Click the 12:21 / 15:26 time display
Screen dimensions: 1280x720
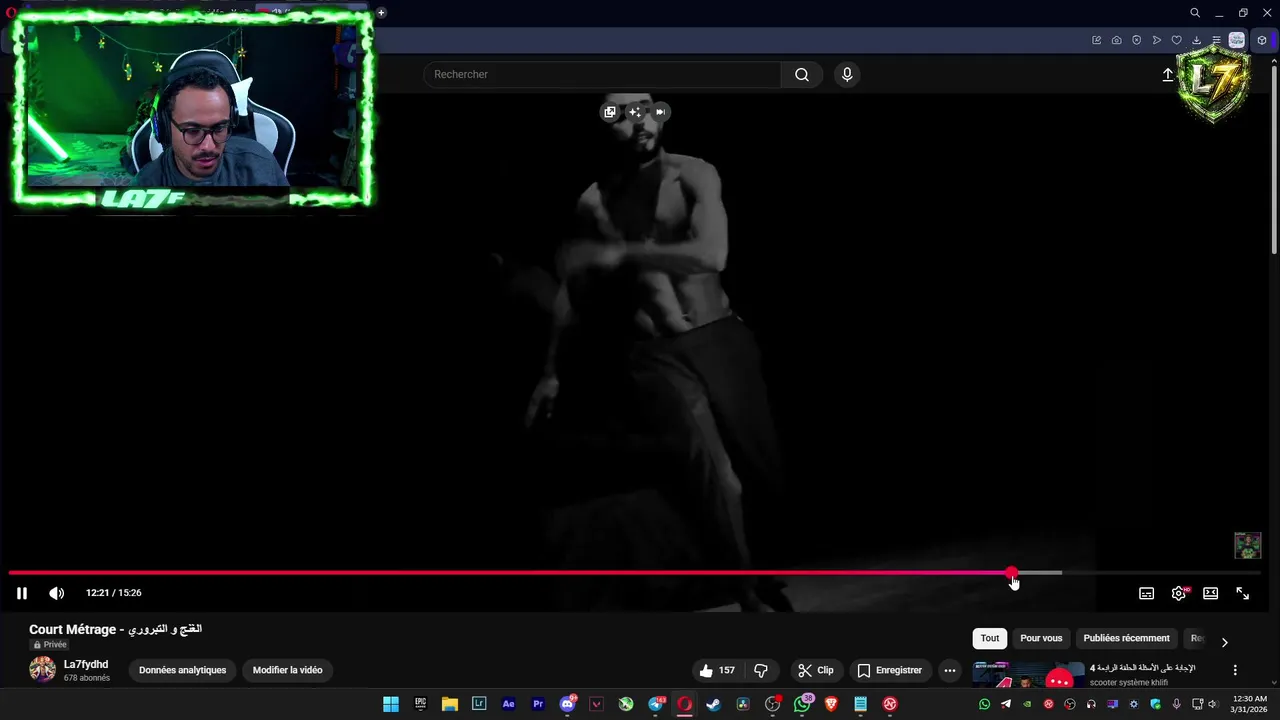[113, 593]
